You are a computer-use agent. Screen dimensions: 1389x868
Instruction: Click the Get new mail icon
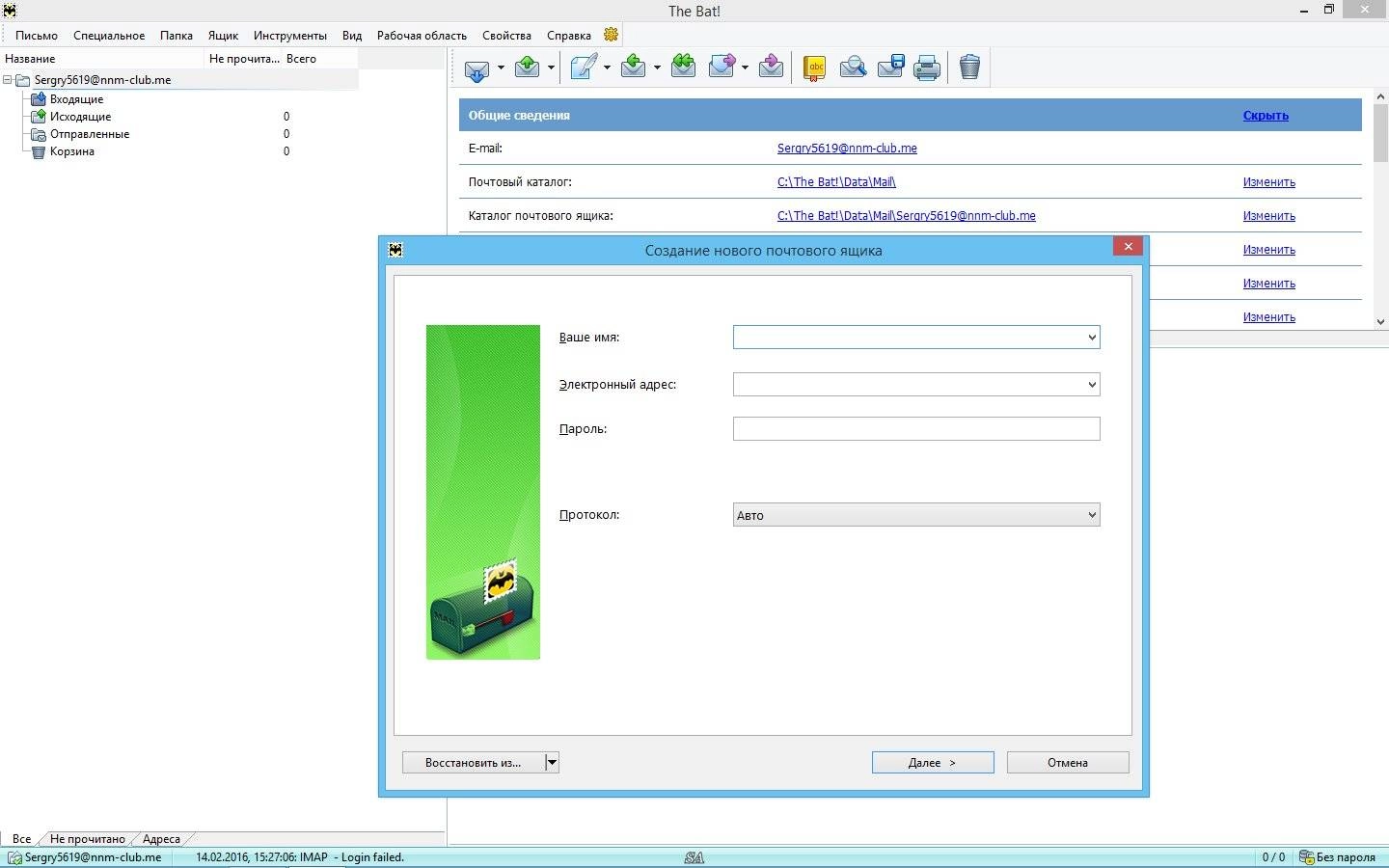[x=477, y=68]
